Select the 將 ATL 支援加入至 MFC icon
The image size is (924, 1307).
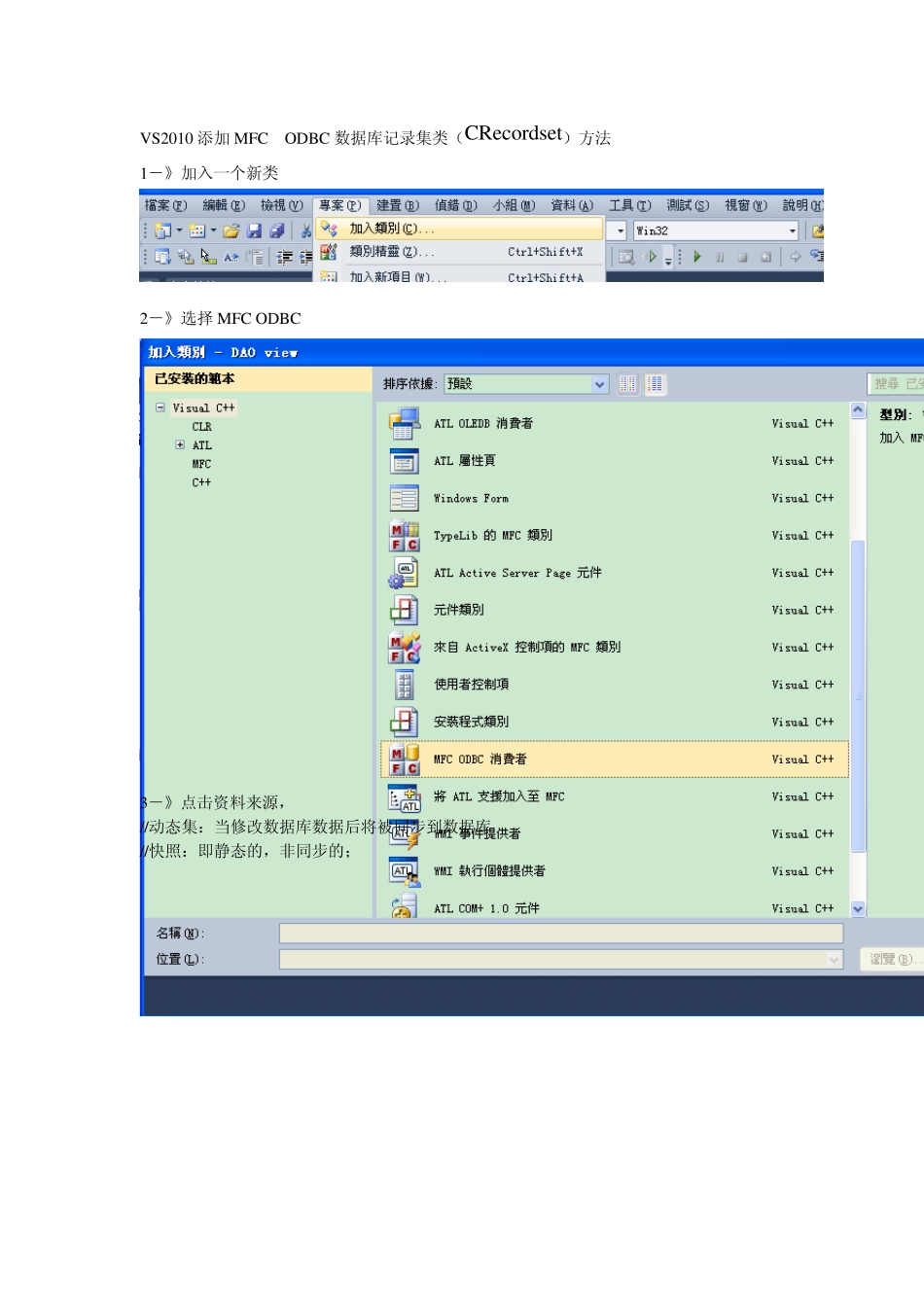(x=404, y=797)
